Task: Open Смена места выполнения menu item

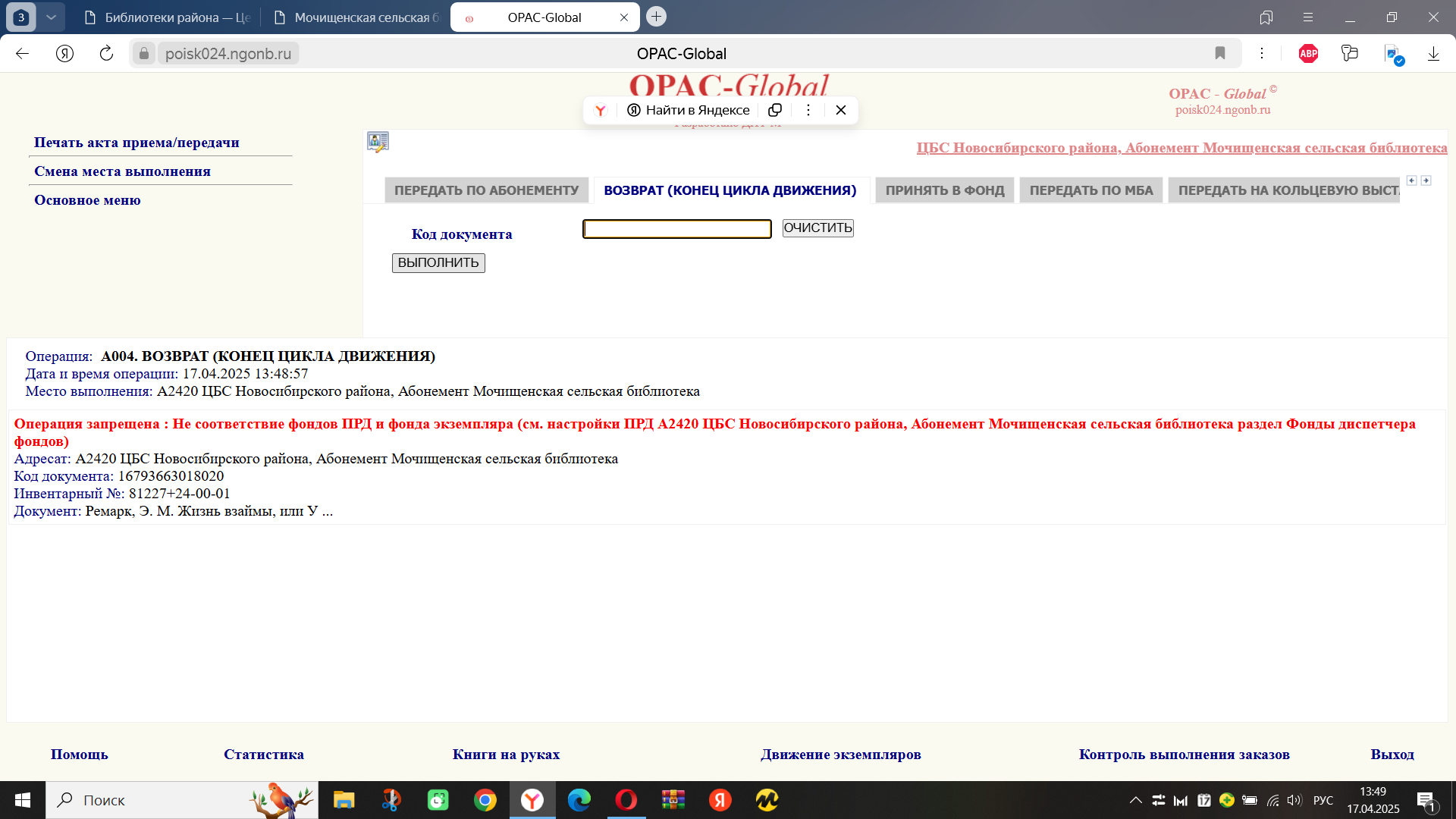Action: [122, 171]
